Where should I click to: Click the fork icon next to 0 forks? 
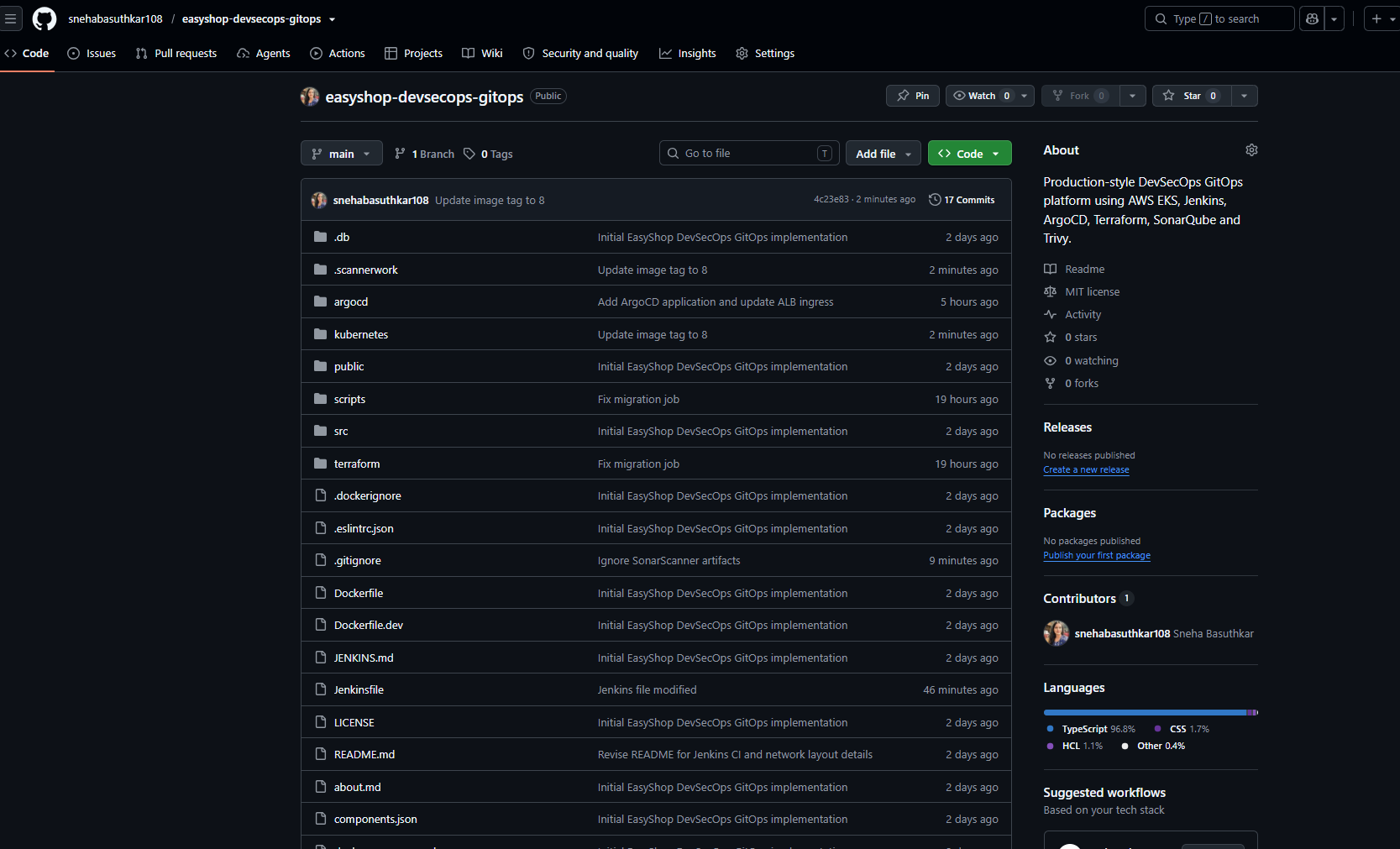click(1050, 383)
